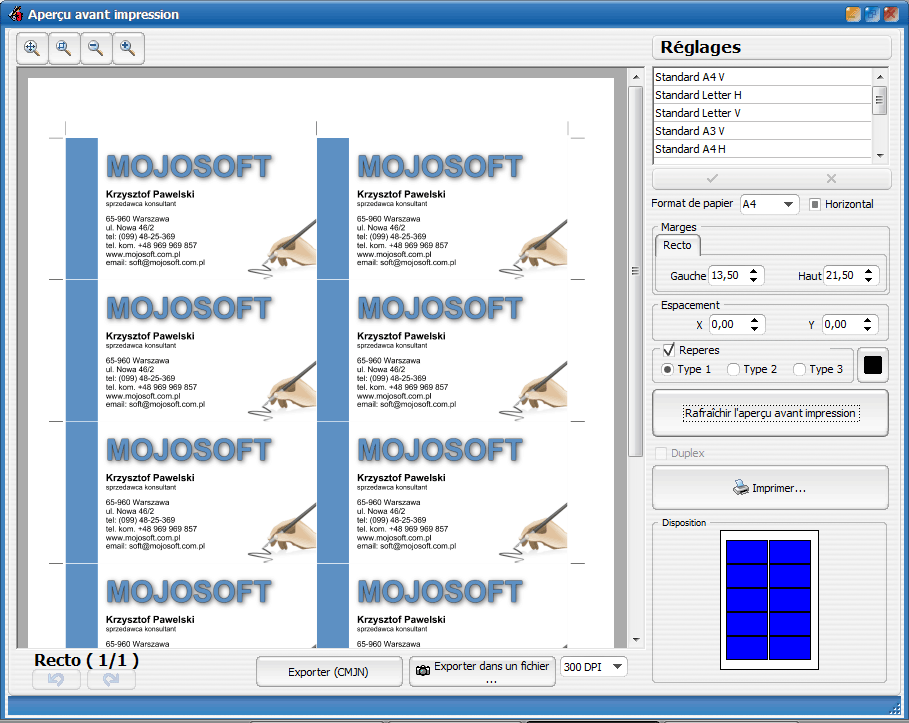Select the Standard Letter V preset
The image size is (909, 723).
[x=762, y=113]
